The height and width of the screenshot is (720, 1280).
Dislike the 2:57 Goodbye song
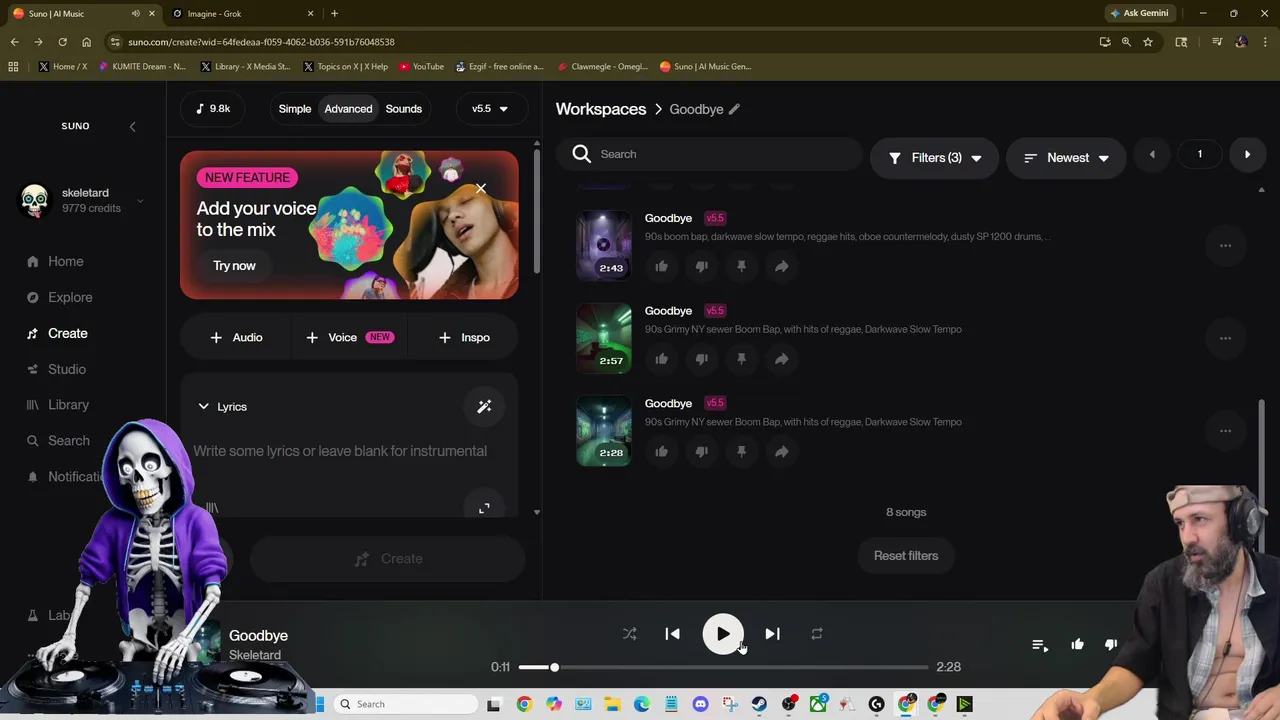pos(701,359)
